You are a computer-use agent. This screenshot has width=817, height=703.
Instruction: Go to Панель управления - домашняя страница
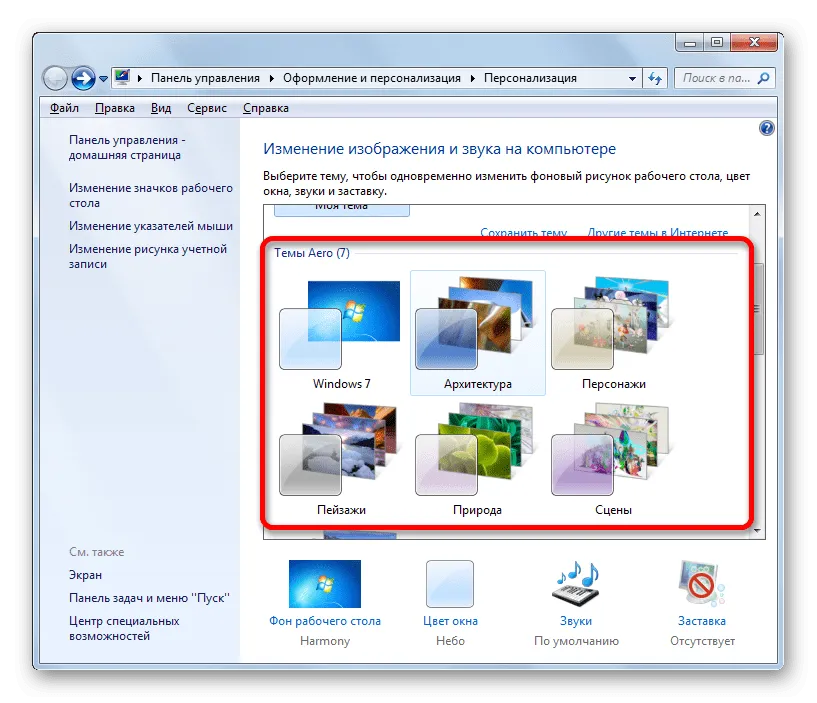pos(127,147)
